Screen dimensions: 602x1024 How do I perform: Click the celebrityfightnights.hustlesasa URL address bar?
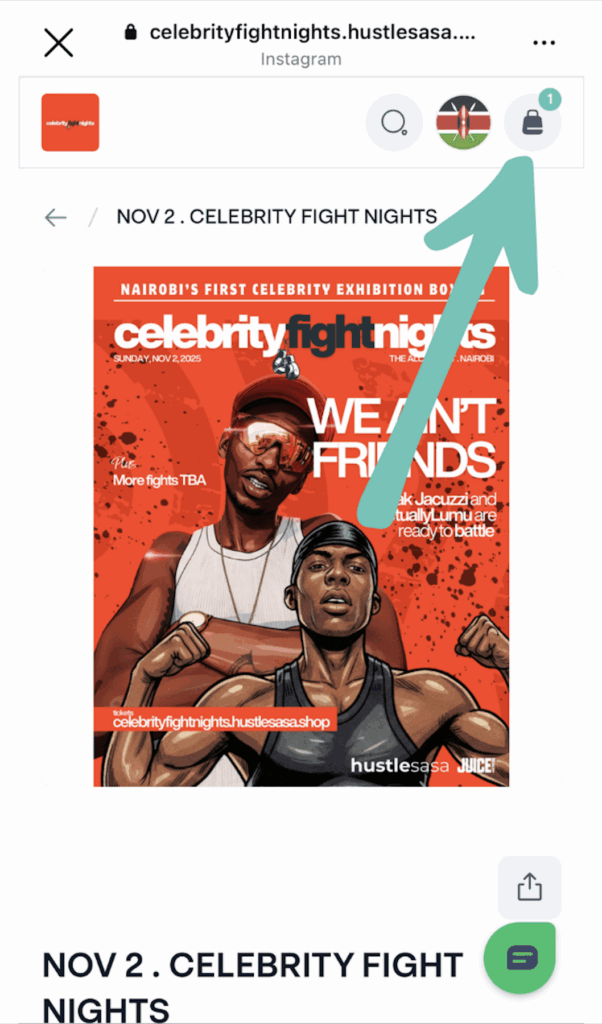tap(312, 33)
